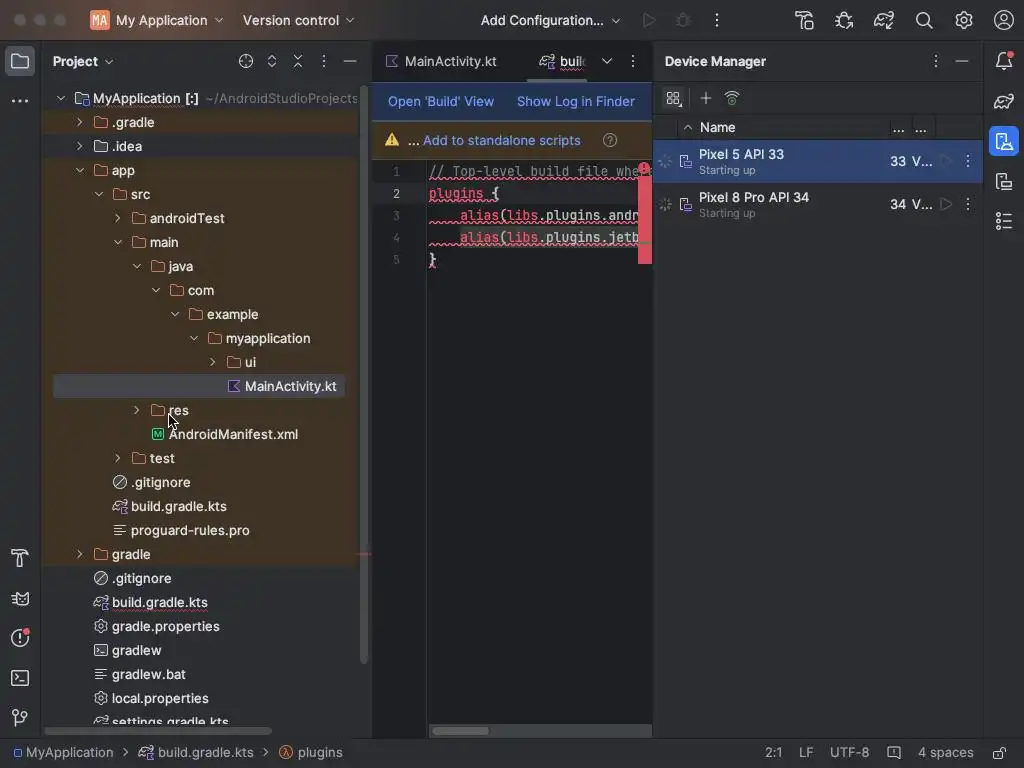The height and width of the screenshot is (768, 1024).
Task: Open the Build hammer tool window
Action: click(20, 558)
